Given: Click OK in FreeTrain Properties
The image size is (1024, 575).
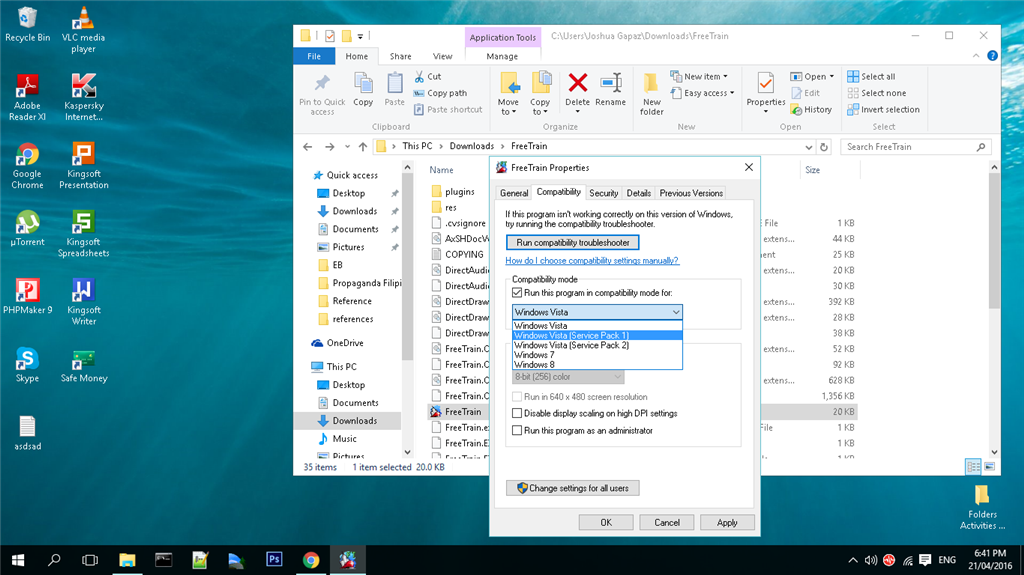Looking at the screenshot, I should pos(606,523).
